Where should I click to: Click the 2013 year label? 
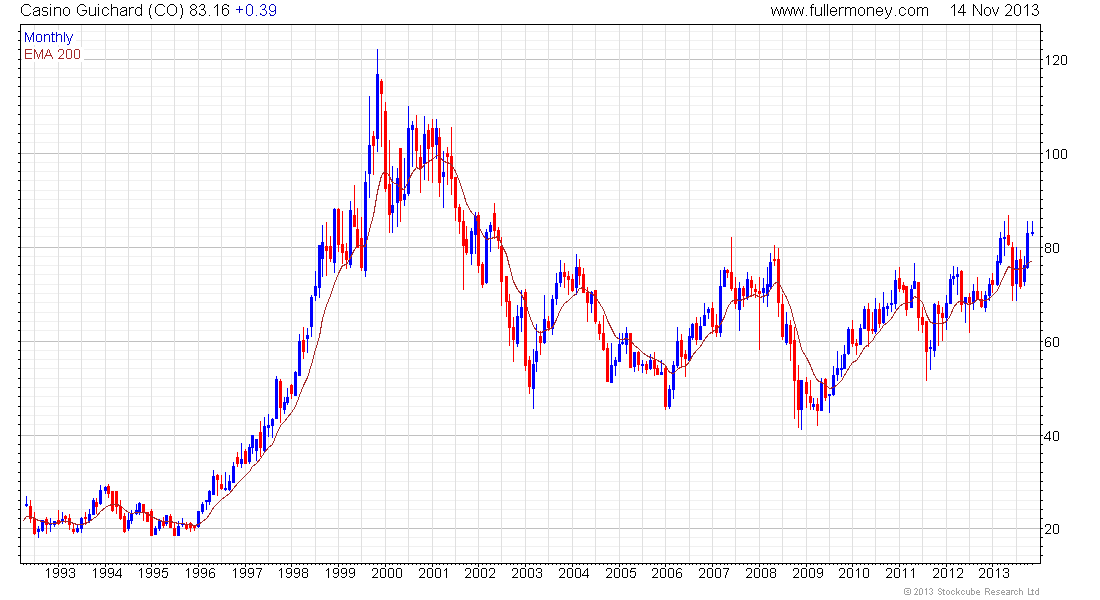[994, 573]
